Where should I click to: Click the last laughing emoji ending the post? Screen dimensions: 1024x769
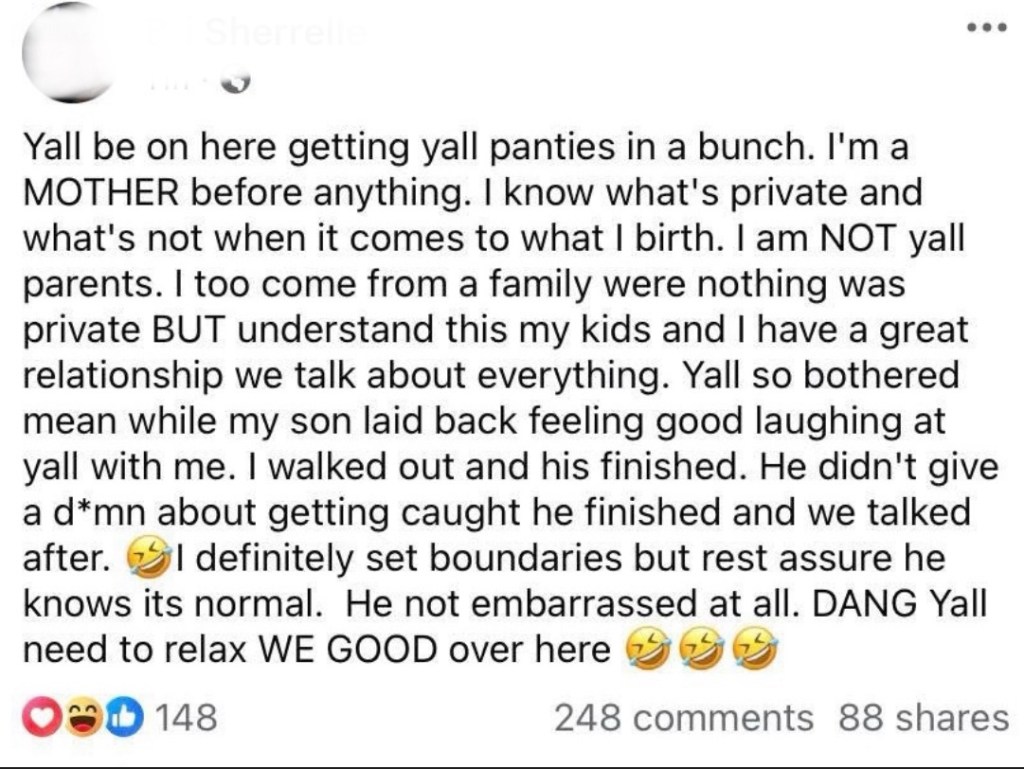[758, 650]
